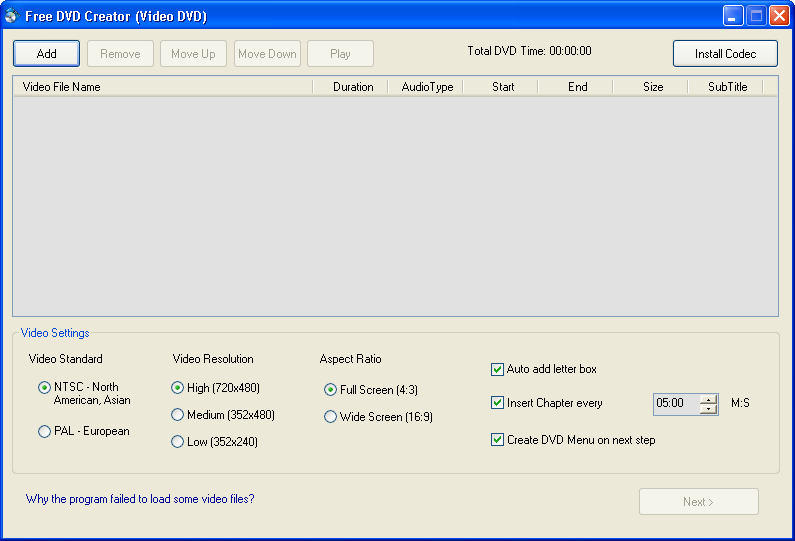
Task: Click the M:S unit label
Action: [x=740, y=403]
